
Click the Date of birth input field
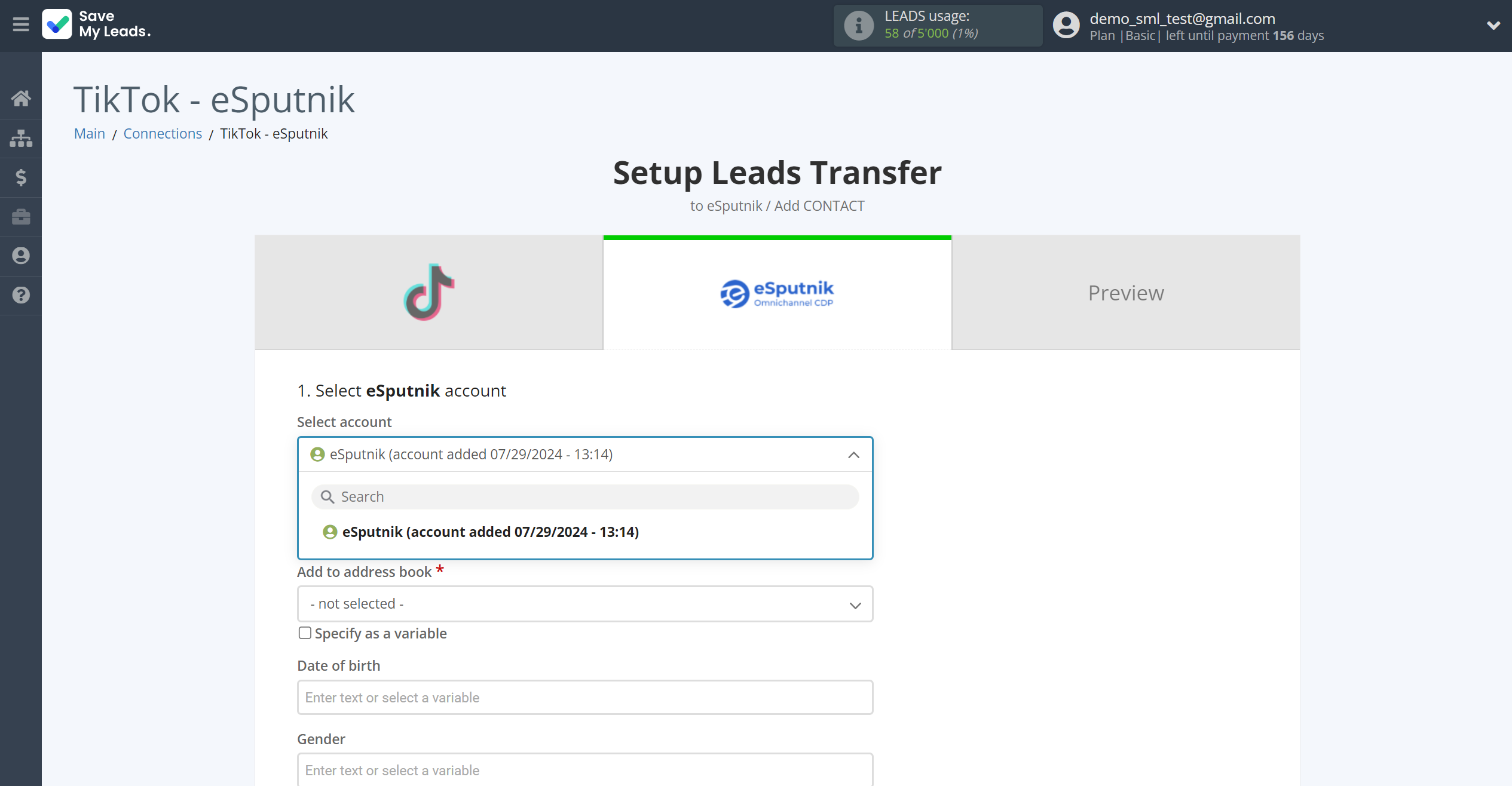pos(584,697)
